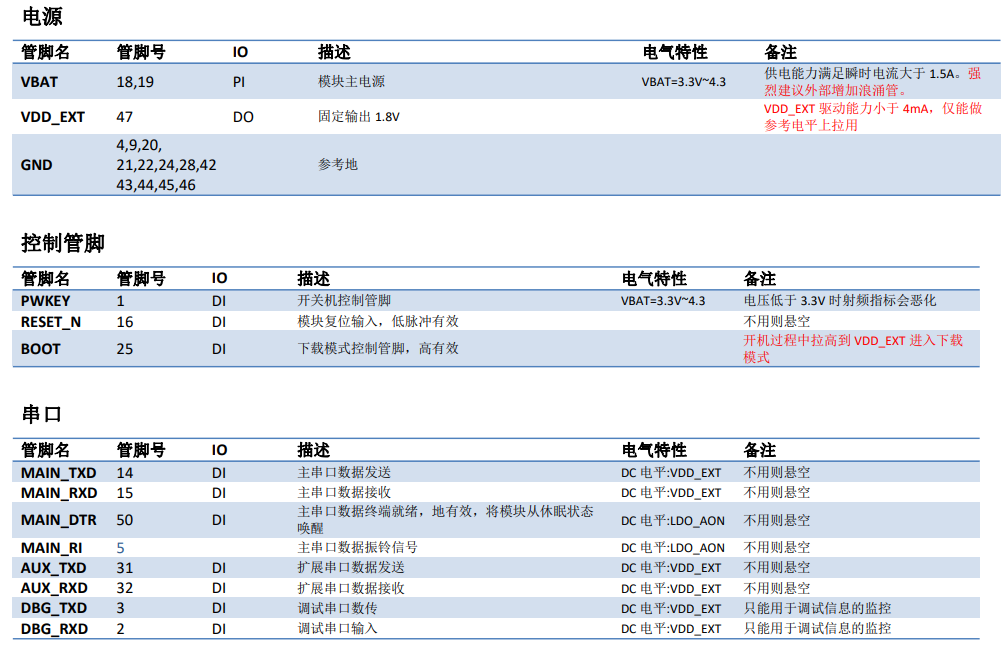The image size is (1003, 650).
Task: Select 只能用于调试信息的监控 in the DBG_RXD row
Action: click(817, 628)
